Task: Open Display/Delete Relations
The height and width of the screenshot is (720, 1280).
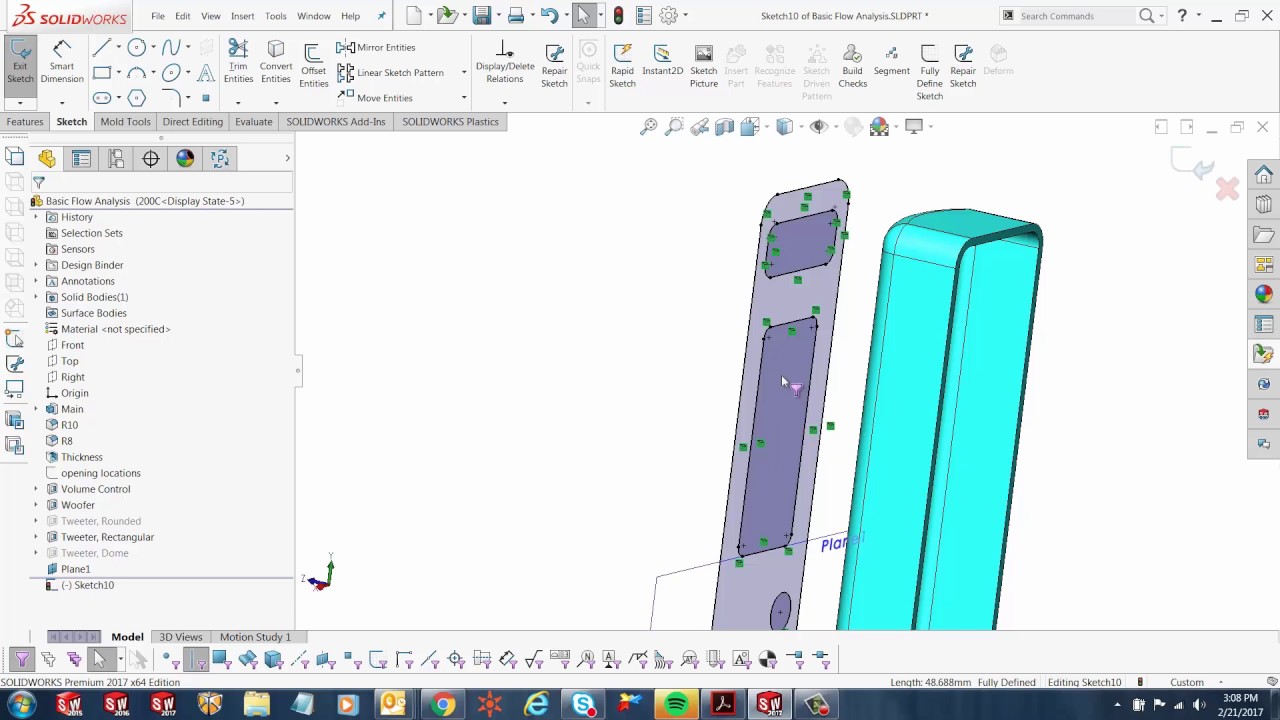Action: [505, 64]
